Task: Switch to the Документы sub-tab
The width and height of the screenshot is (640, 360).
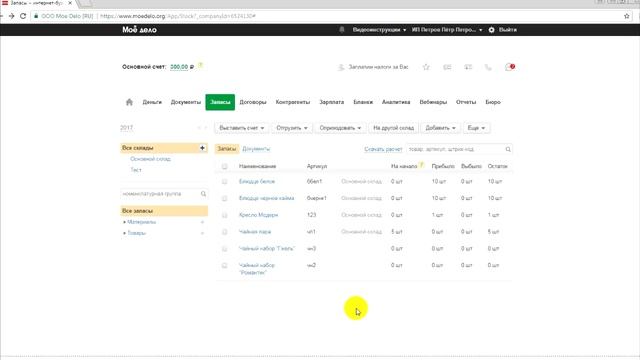Action: pos(256,149)
